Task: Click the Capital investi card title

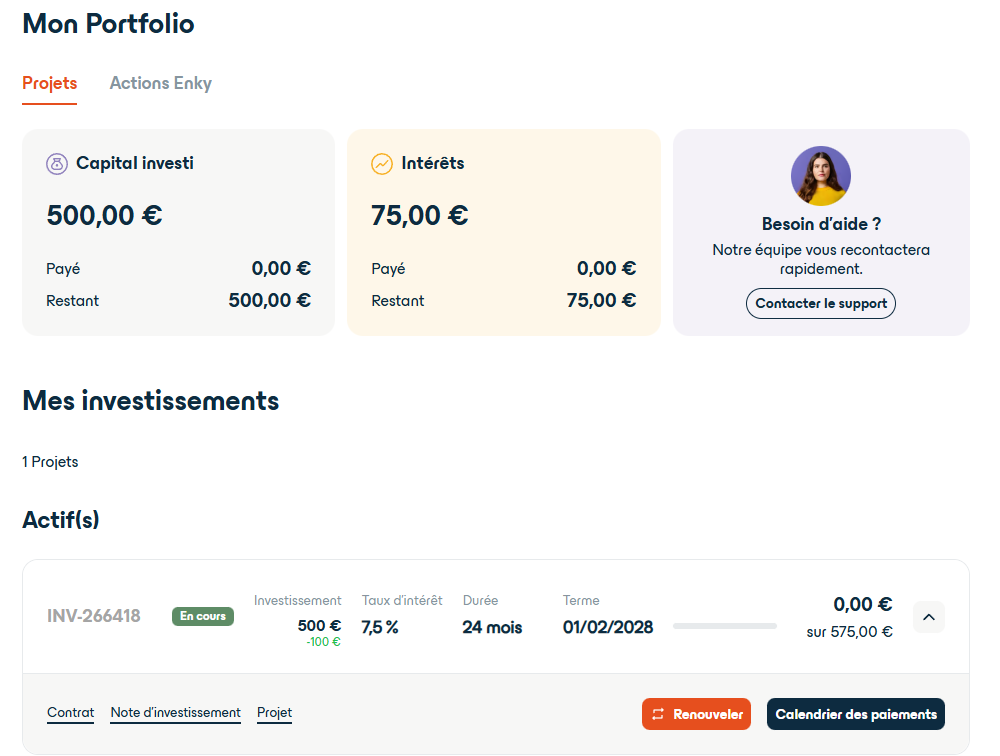Action: [135, 163]
